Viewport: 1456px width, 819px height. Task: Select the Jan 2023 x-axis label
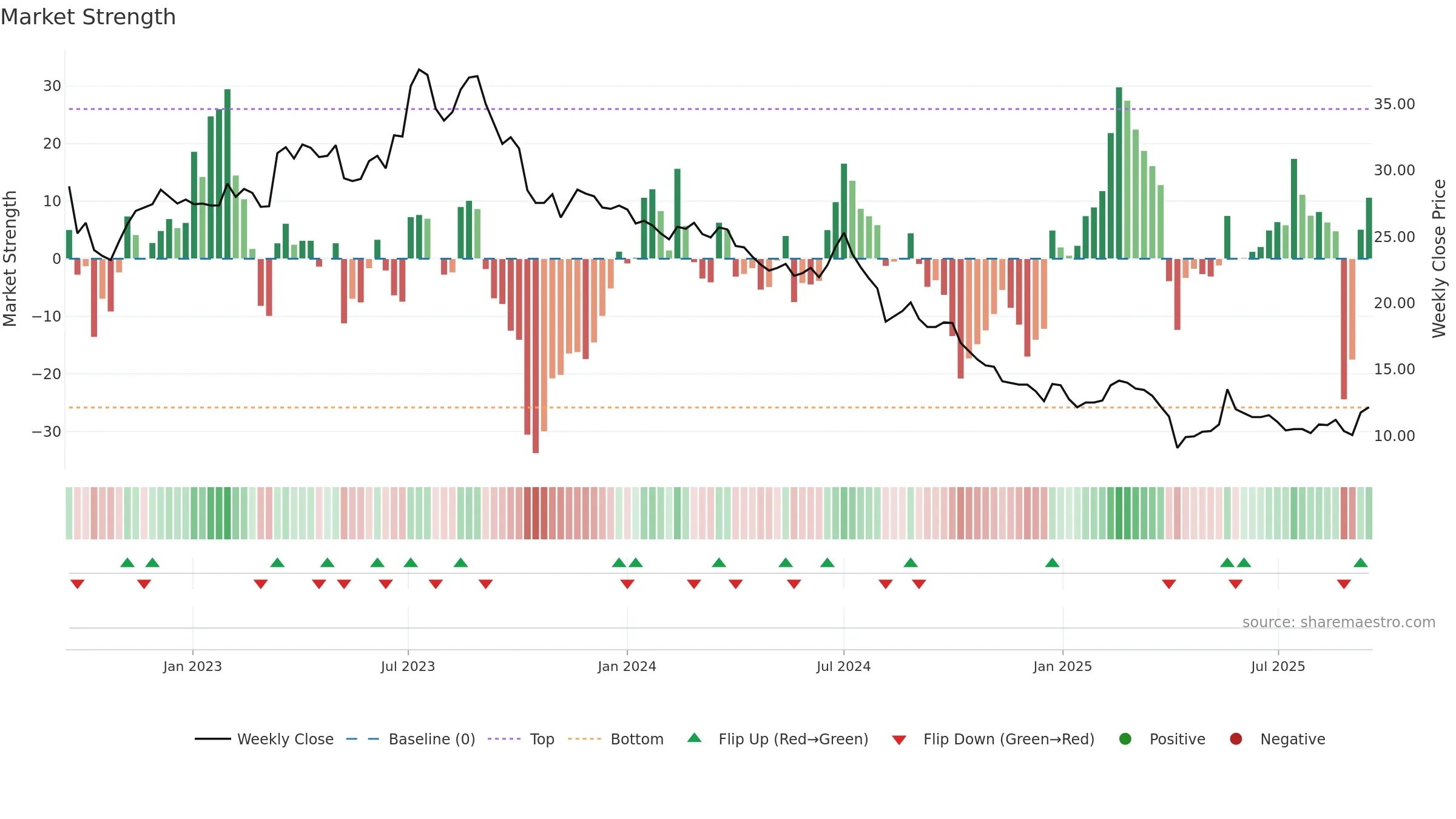coord(192,666)
